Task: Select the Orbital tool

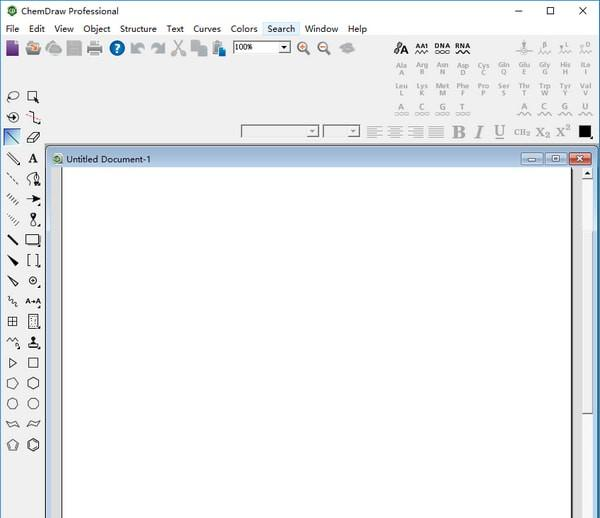Action: point(33,220)
